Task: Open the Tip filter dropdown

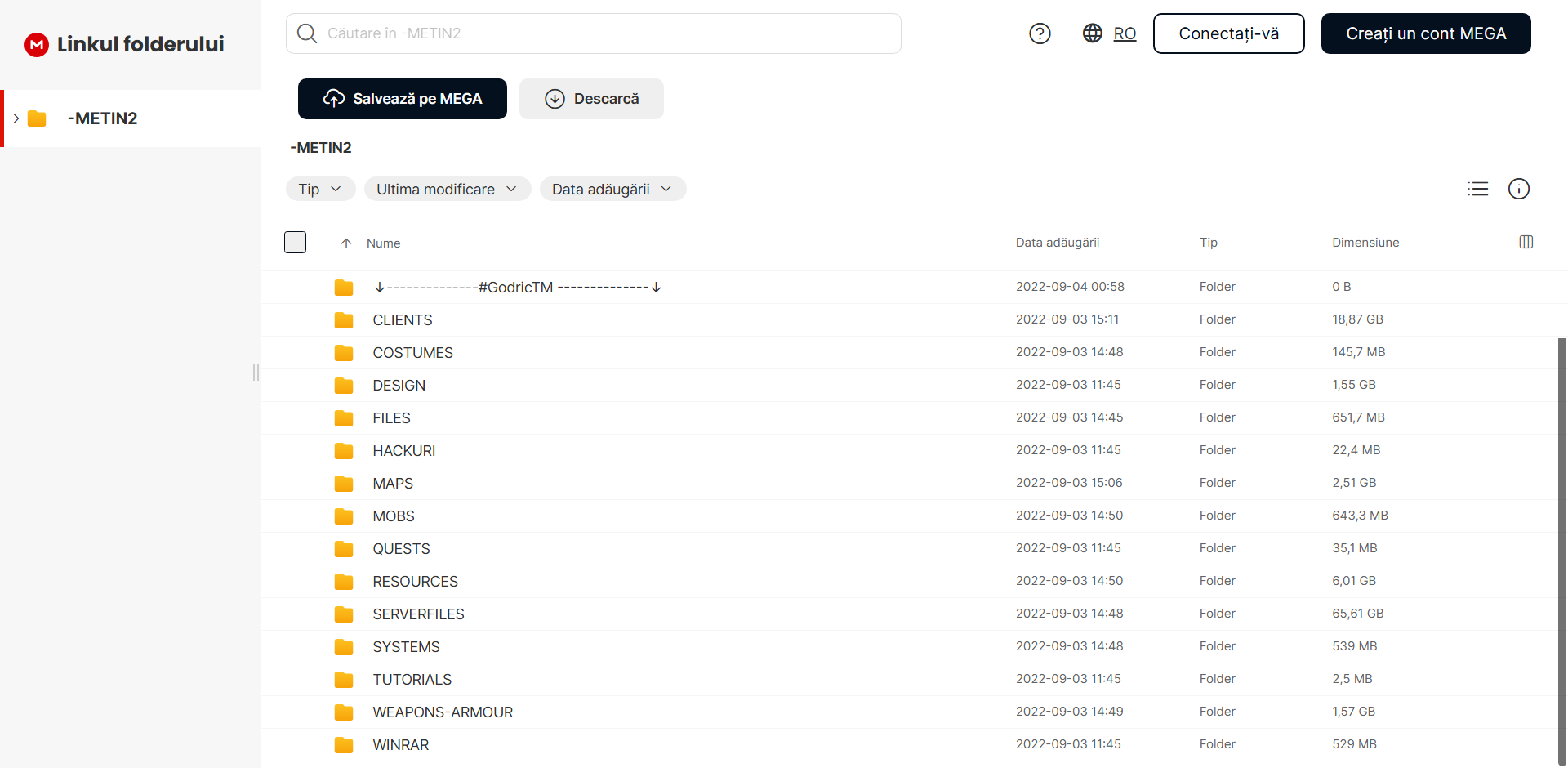Action: tap(320, 189)
